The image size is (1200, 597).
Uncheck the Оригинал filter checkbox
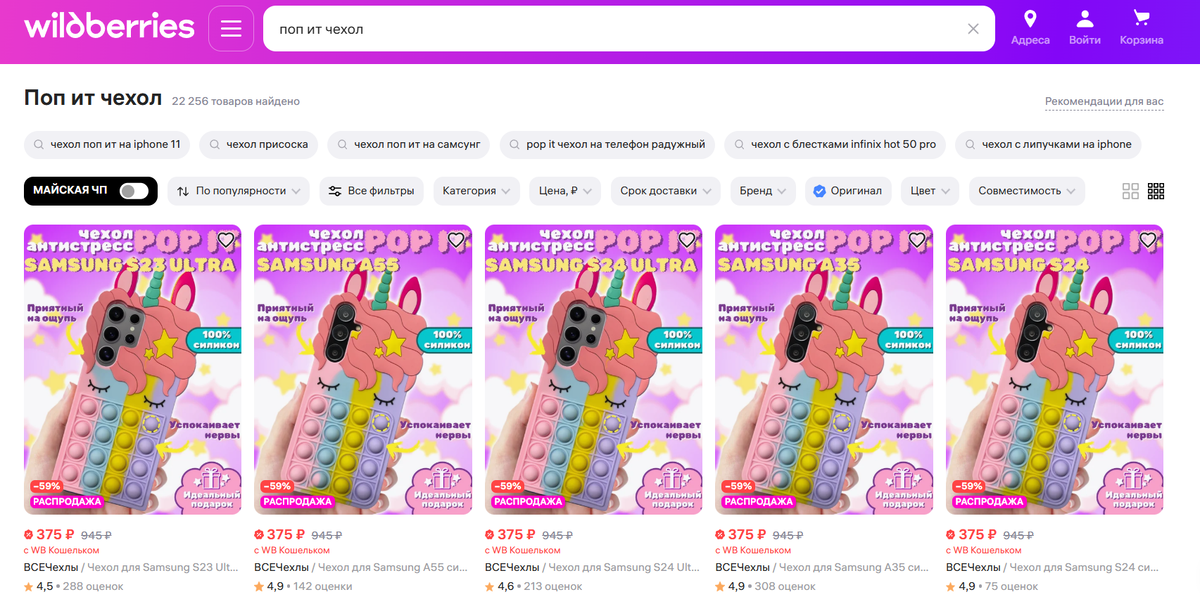click(x=819, y=191)
